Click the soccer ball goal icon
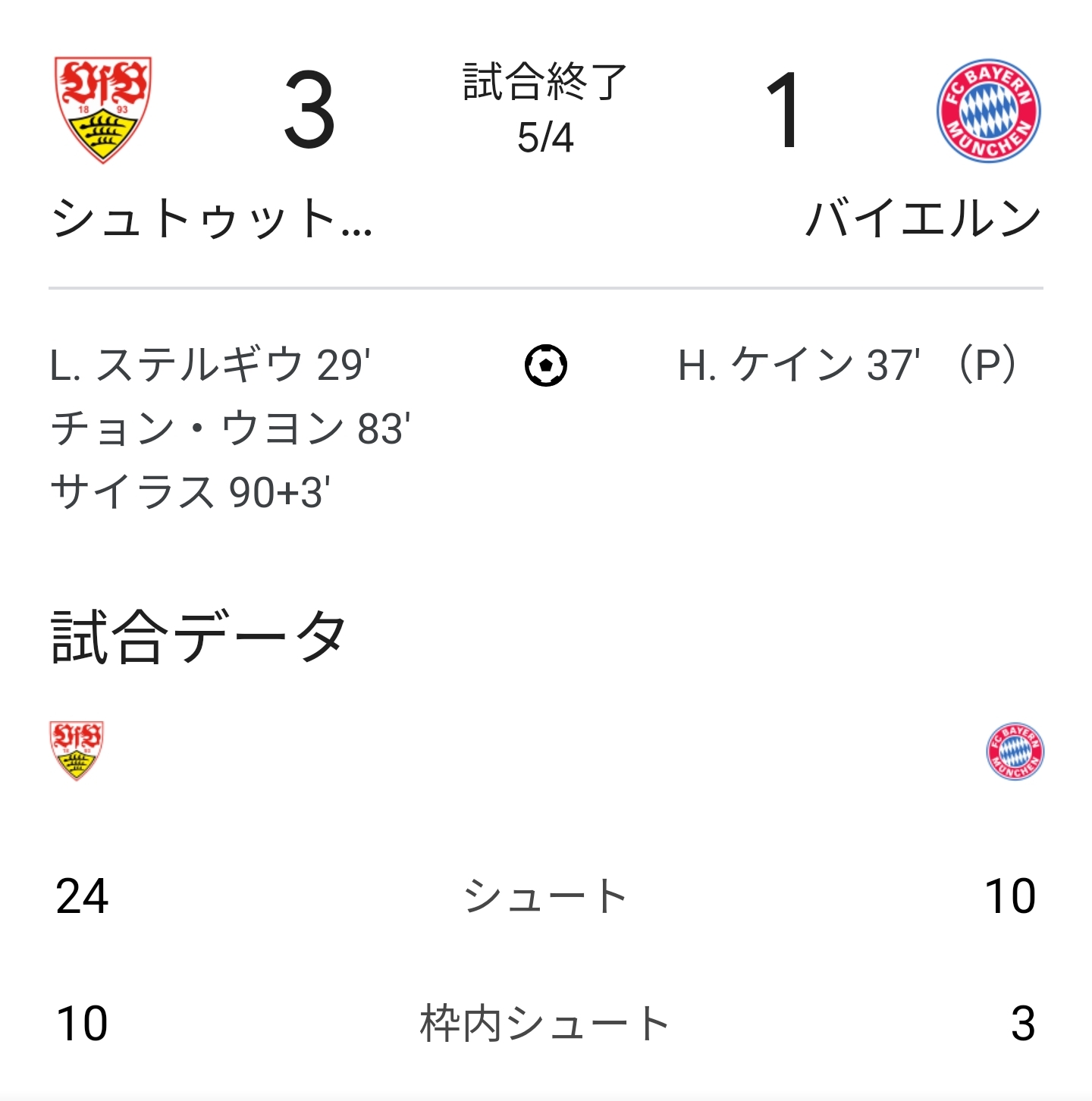 point(546,365)
